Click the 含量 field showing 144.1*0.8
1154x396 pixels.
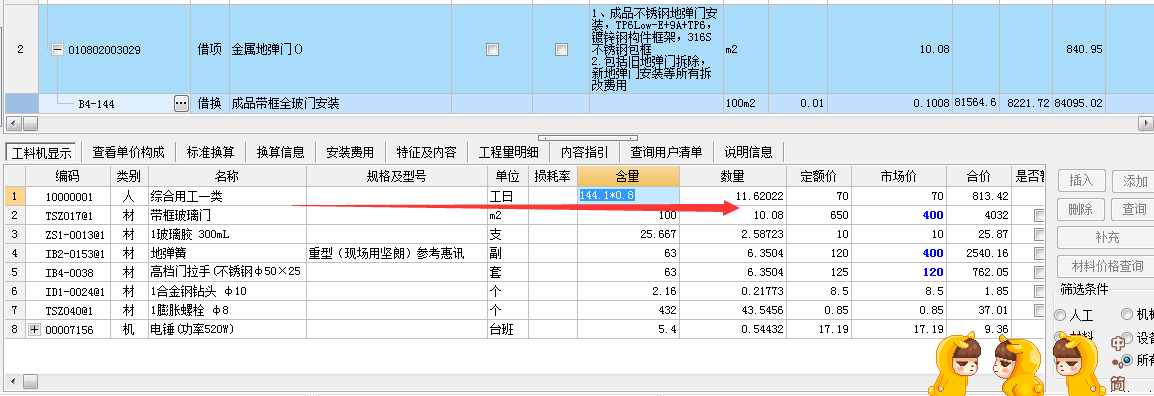628,196
